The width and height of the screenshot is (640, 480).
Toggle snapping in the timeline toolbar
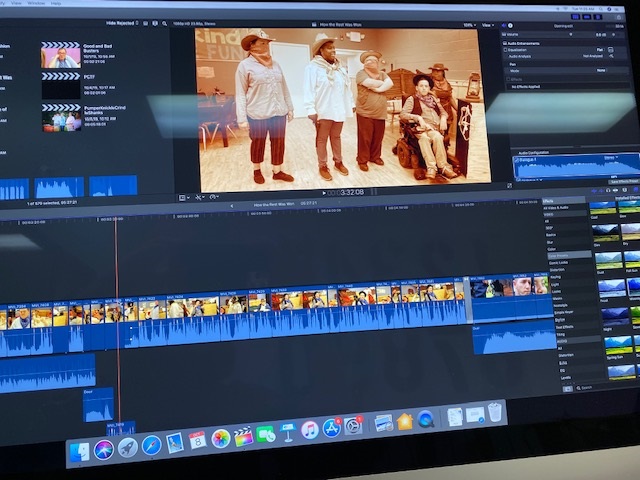tap(616, 190)
